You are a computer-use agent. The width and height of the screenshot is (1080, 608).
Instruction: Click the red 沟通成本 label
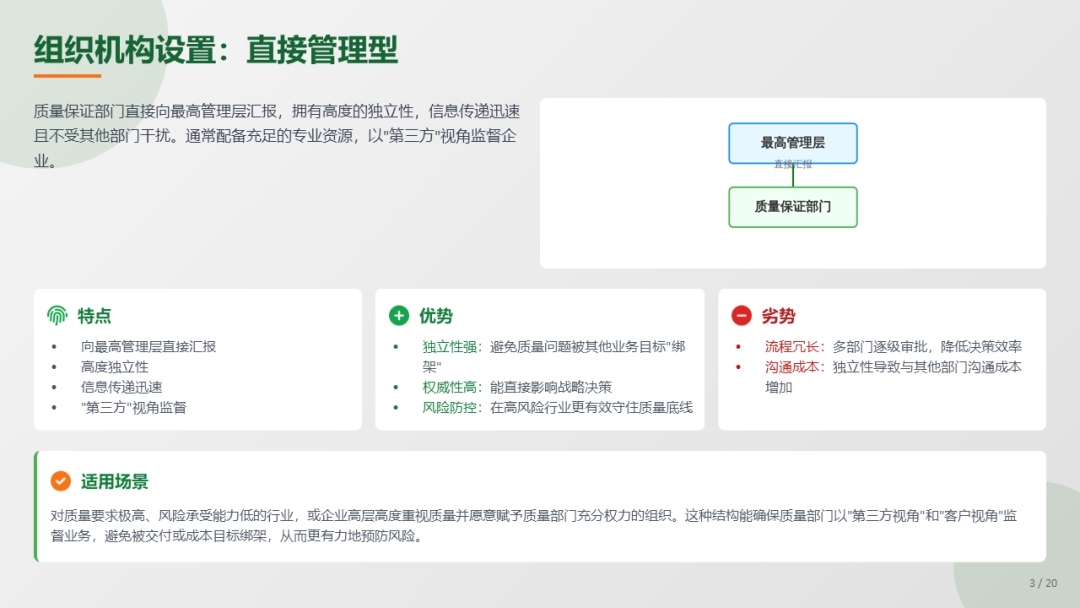(794, 367)
